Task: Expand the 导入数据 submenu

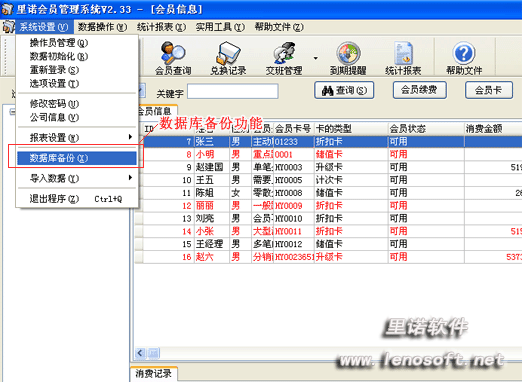Action: pyautogui.click(x=77, y=178)
